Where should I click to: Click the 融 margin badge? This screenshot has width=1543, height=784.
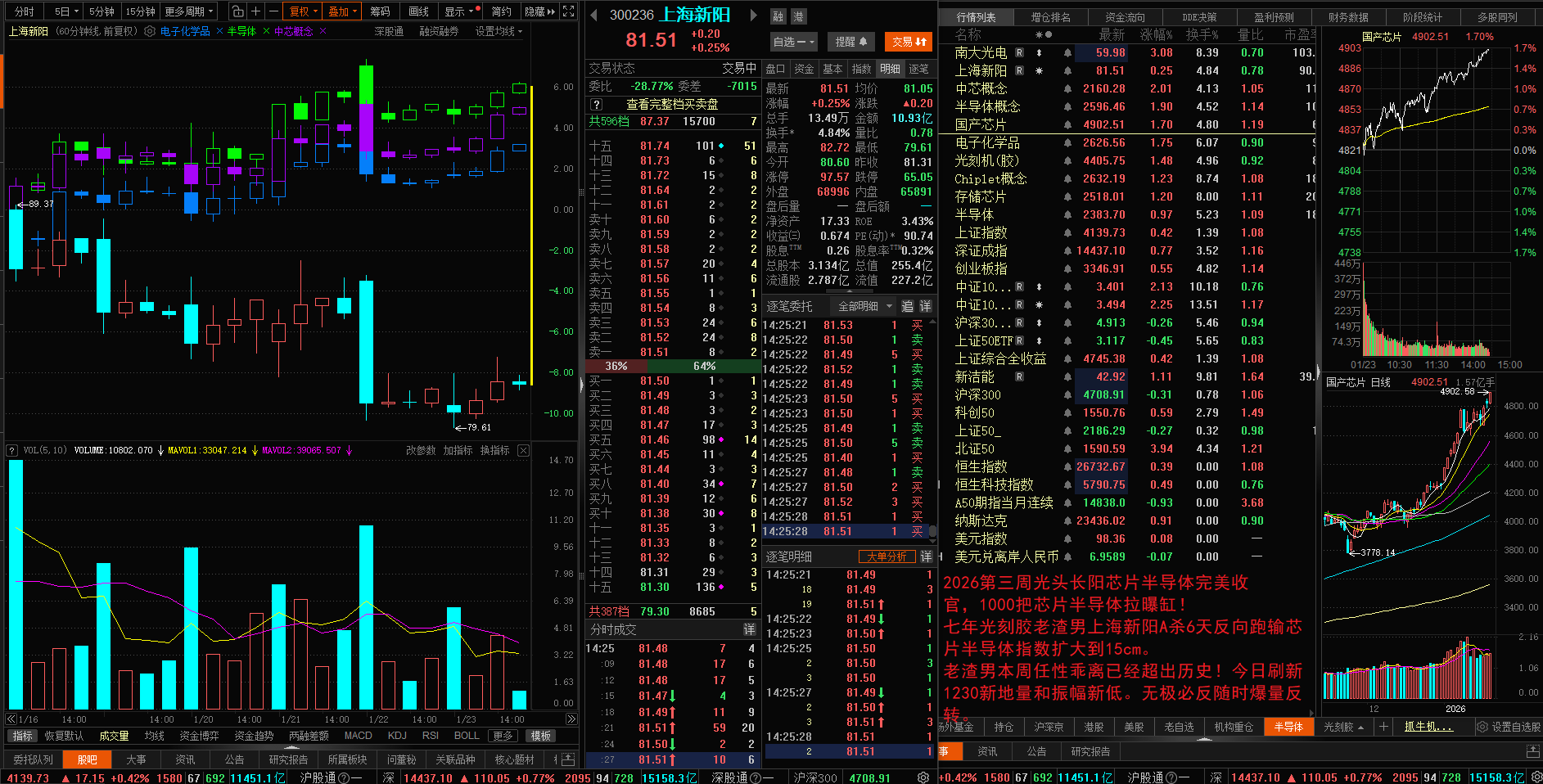778,16
